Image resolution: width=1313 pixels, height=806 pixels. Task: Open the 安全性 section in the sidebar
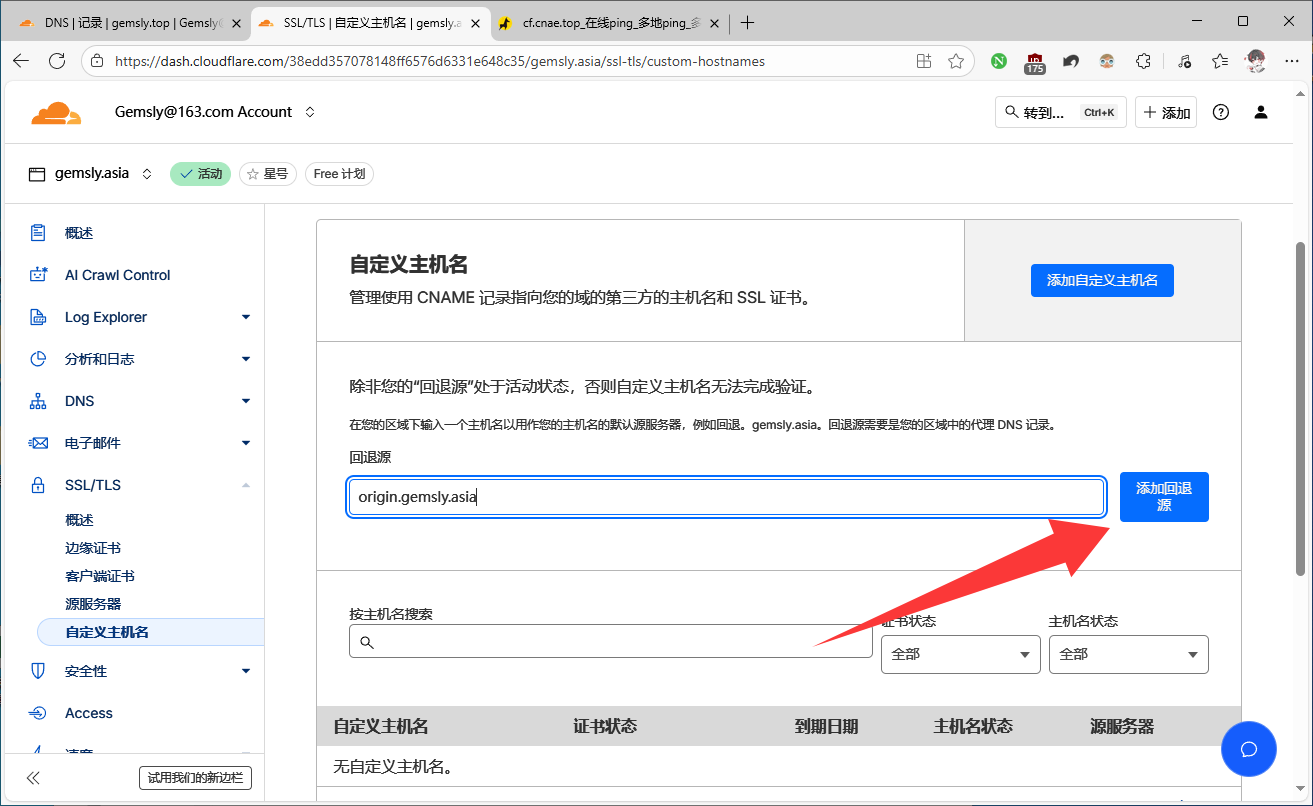point(89,670)
